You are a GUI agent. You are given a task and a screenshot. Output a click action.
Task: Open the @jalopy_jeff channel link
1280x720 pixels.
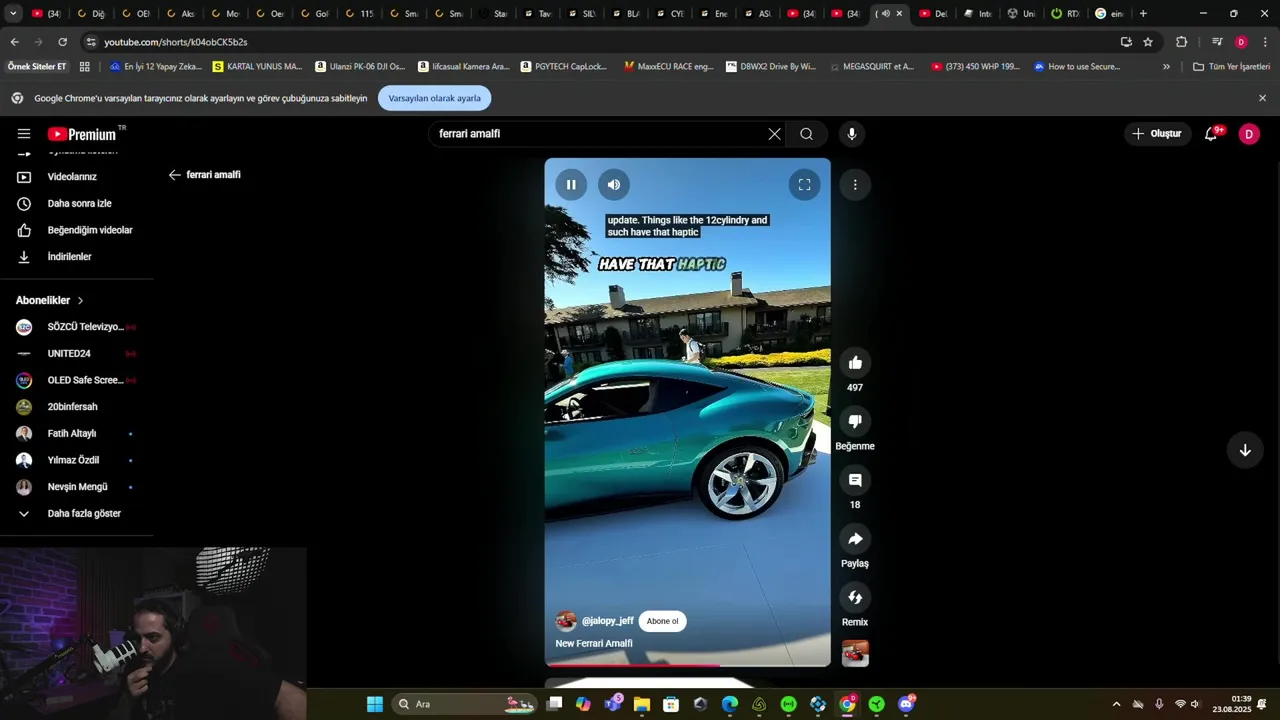[x=608, y=621]
